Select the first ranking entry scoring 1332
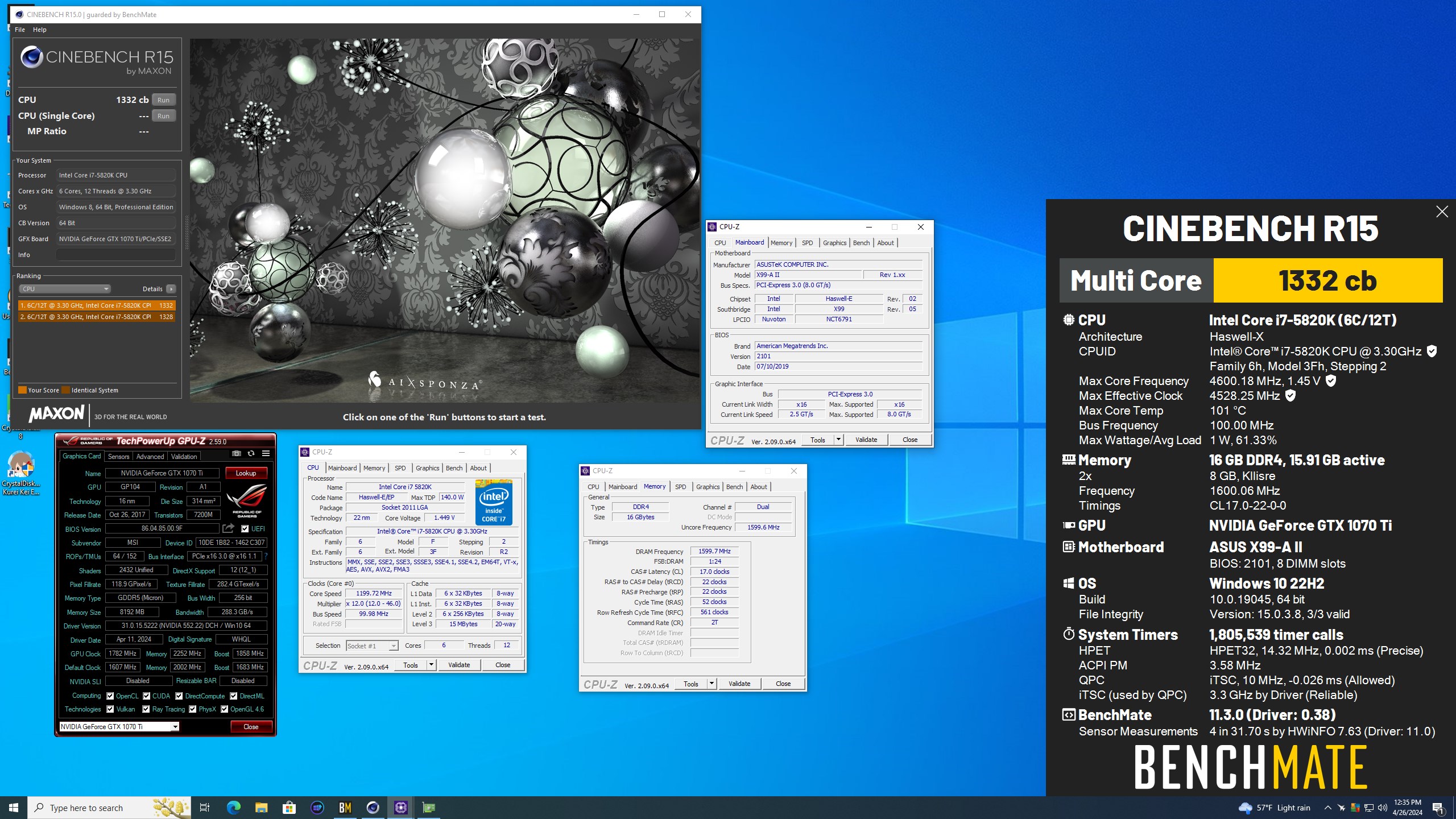1456x819 pixels. (97, 305)
